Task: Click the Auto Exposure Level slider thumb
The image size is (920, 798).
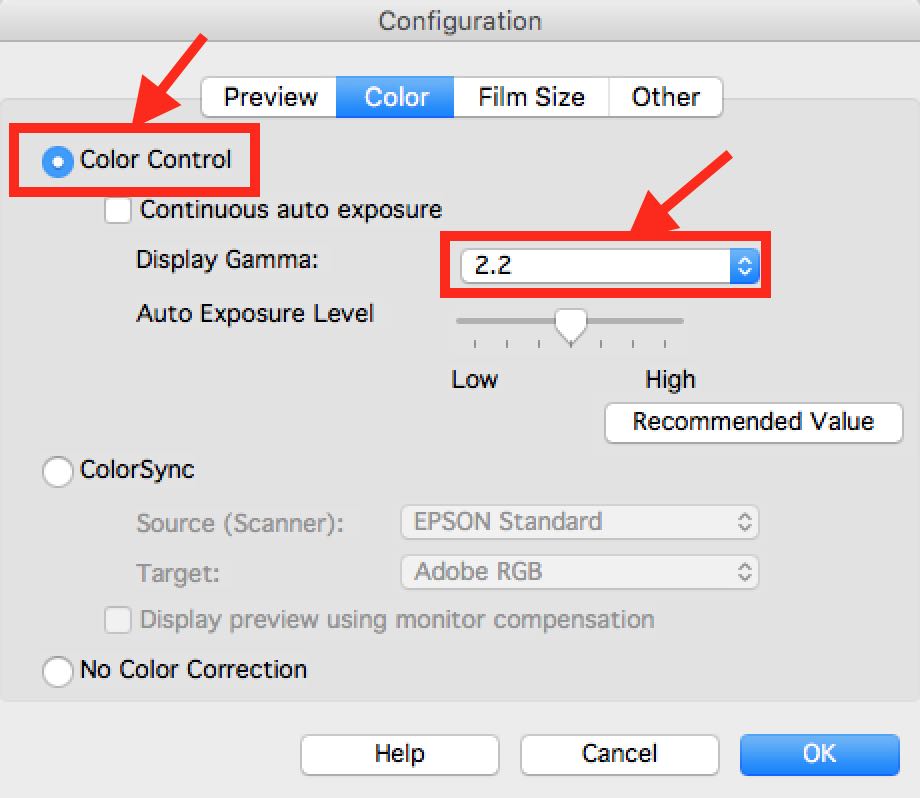Action: click(571, 325)
